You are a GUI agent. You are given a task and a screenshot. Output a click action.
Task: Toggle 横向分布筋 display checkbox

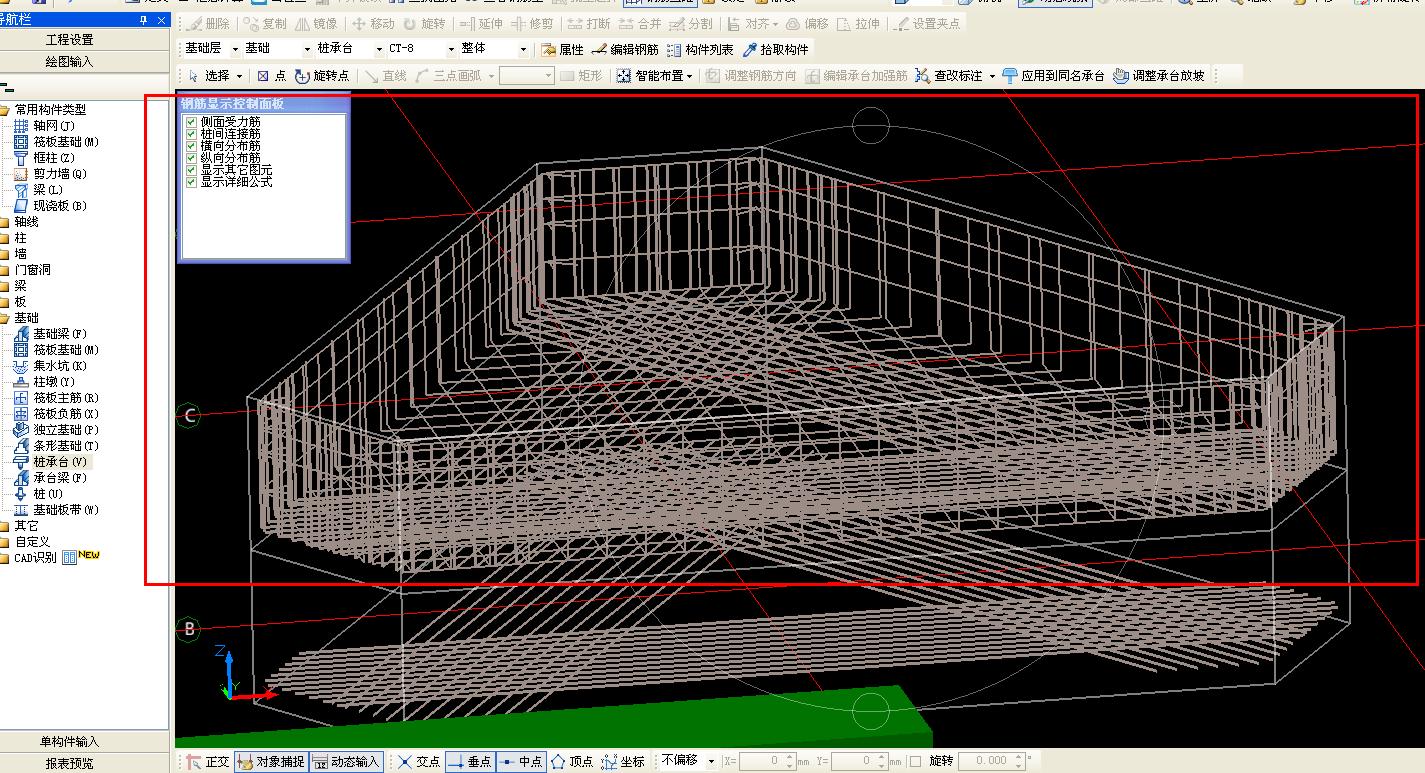pyautogui.click(x=191, y=146)
